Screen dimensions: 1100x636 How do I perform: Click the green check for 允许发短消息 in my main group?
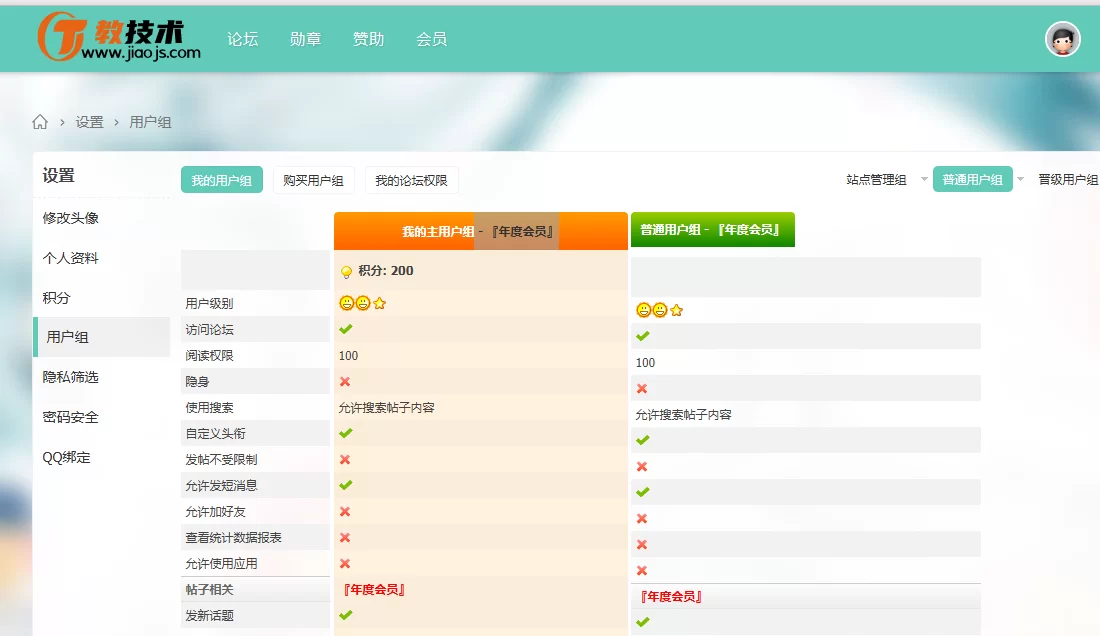pyautogui.click(x=345, y=485)
